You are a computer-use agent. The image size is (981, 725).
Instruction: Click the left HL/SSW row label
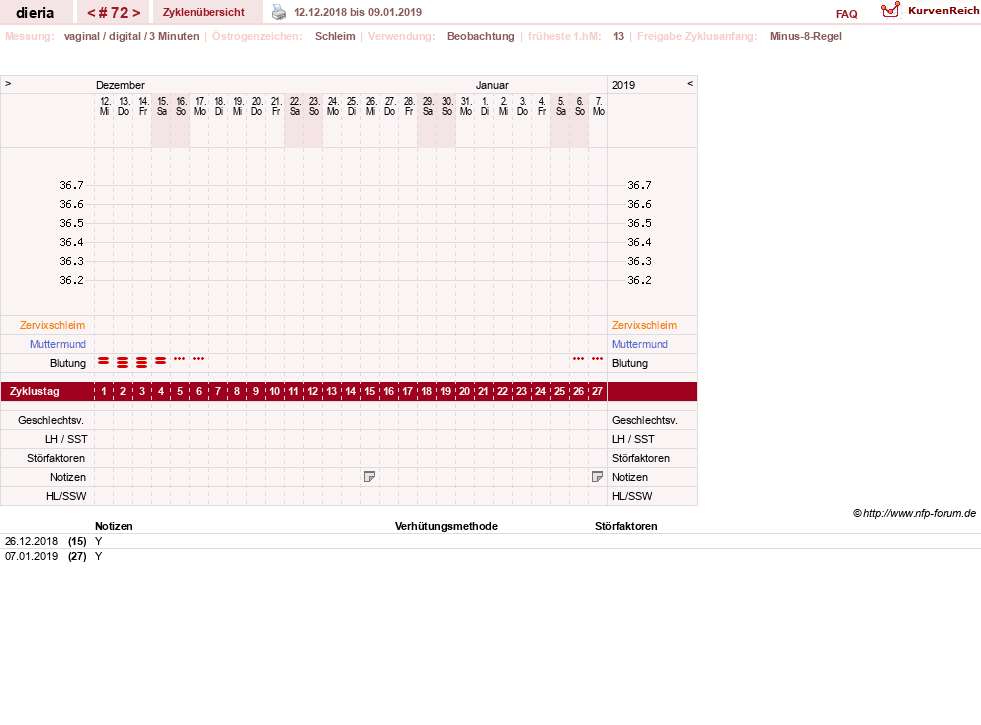point(66,496)
